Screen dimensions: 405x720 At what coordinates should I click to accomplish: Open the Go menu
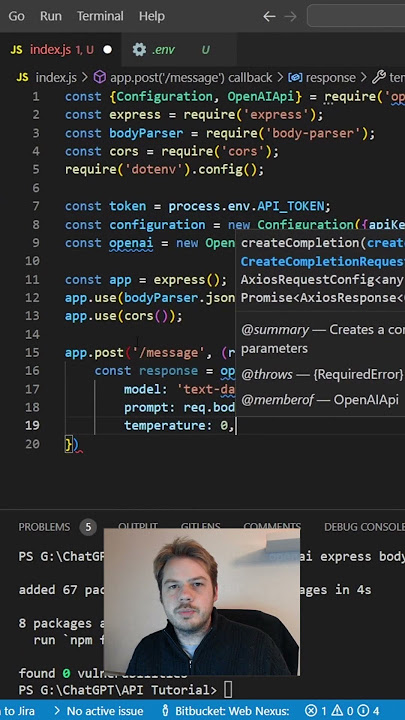17,16
